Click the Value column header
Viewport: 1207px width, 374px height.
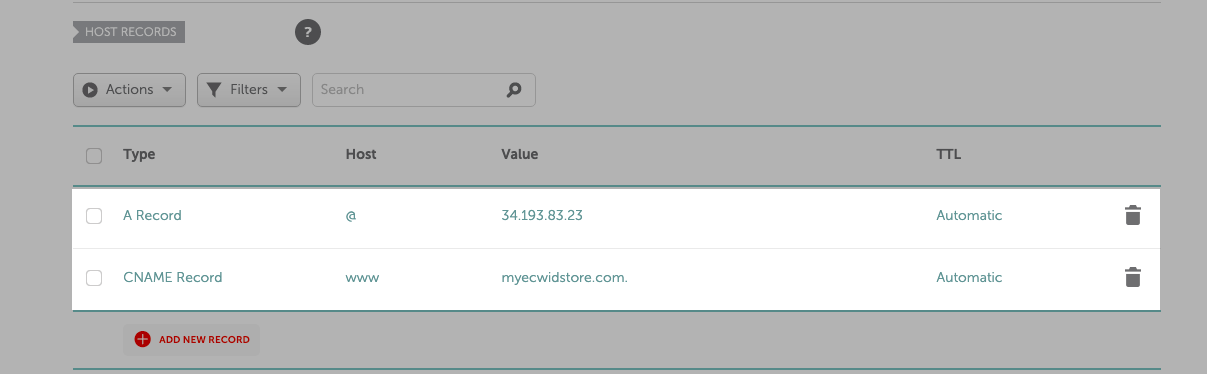(520, 155)
